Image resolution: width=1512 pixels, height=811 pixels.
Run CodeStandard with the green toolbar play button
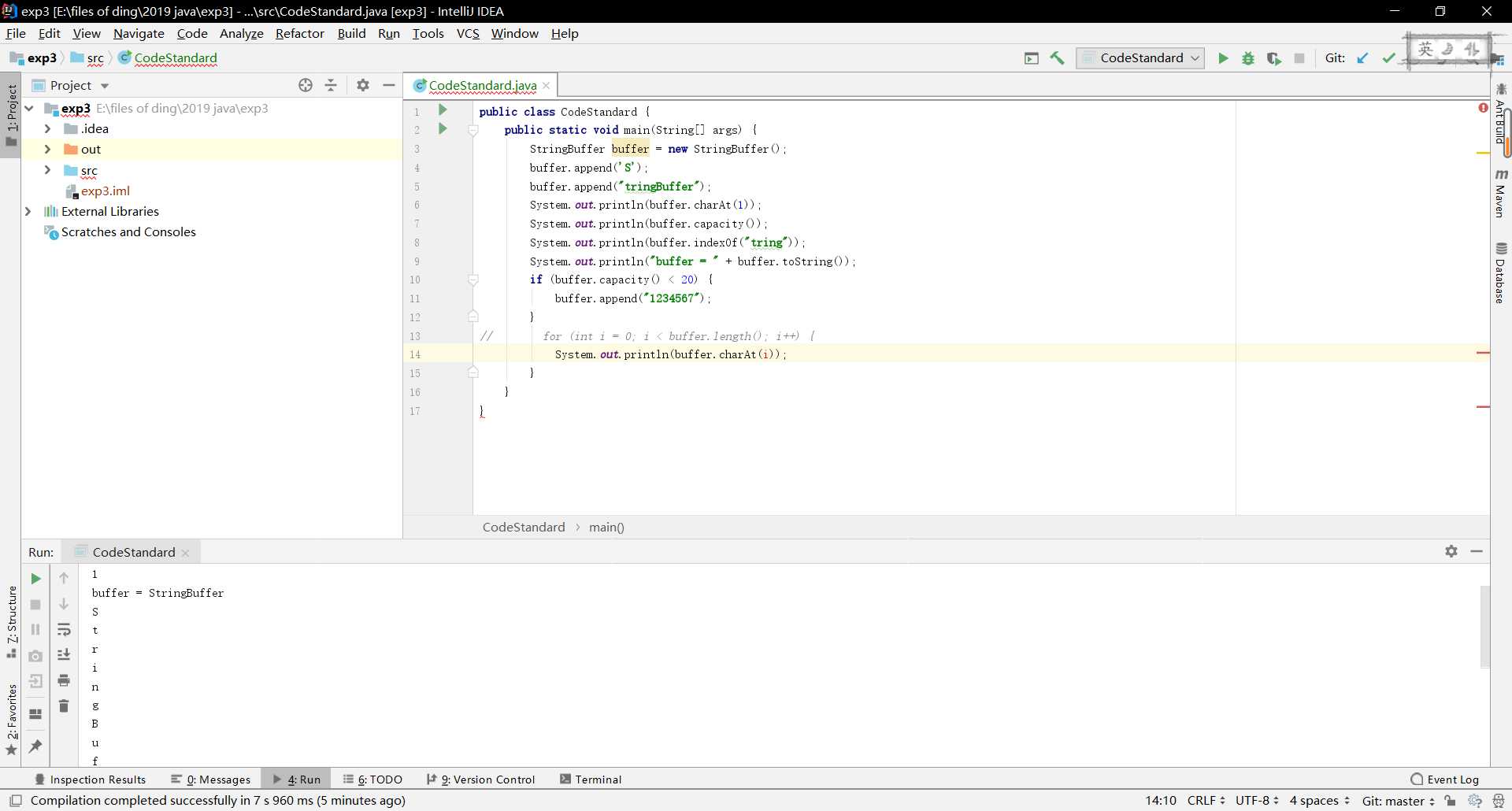1223,58
